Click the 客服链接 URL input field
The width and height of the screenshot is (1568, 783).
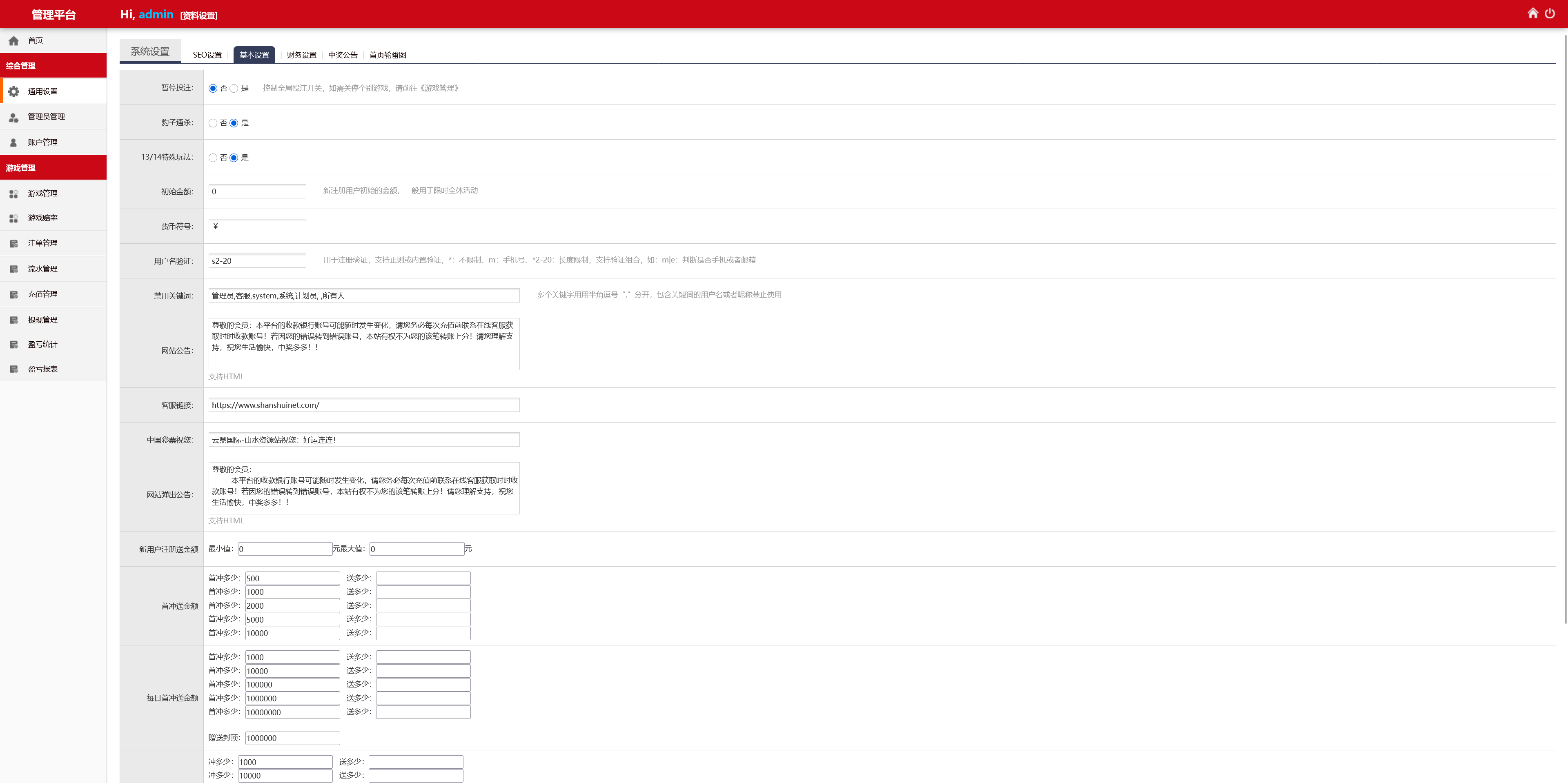[363, 405]
